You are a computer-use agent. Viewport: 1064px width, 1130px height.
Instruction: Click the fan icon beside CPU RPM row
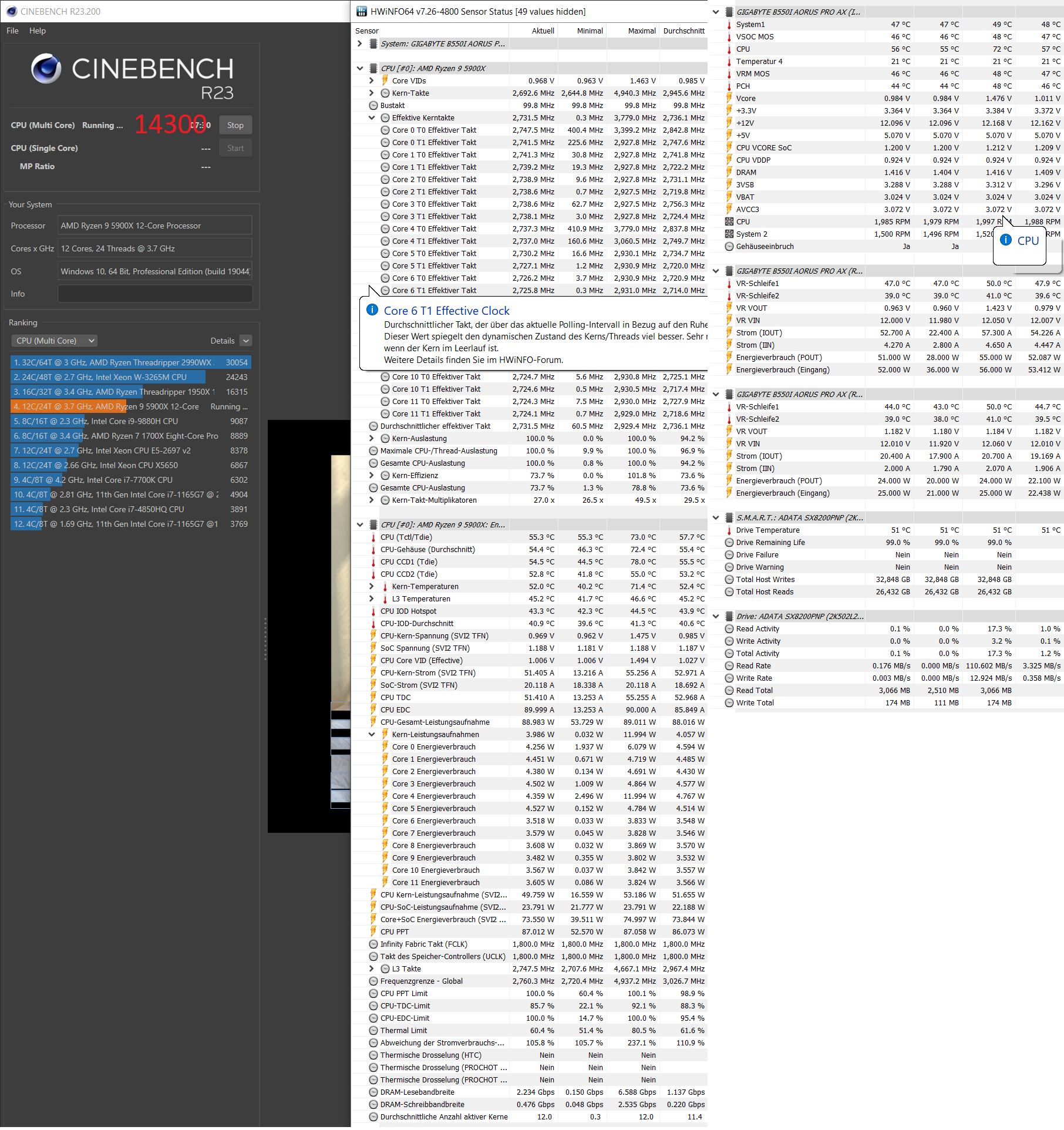729,221
